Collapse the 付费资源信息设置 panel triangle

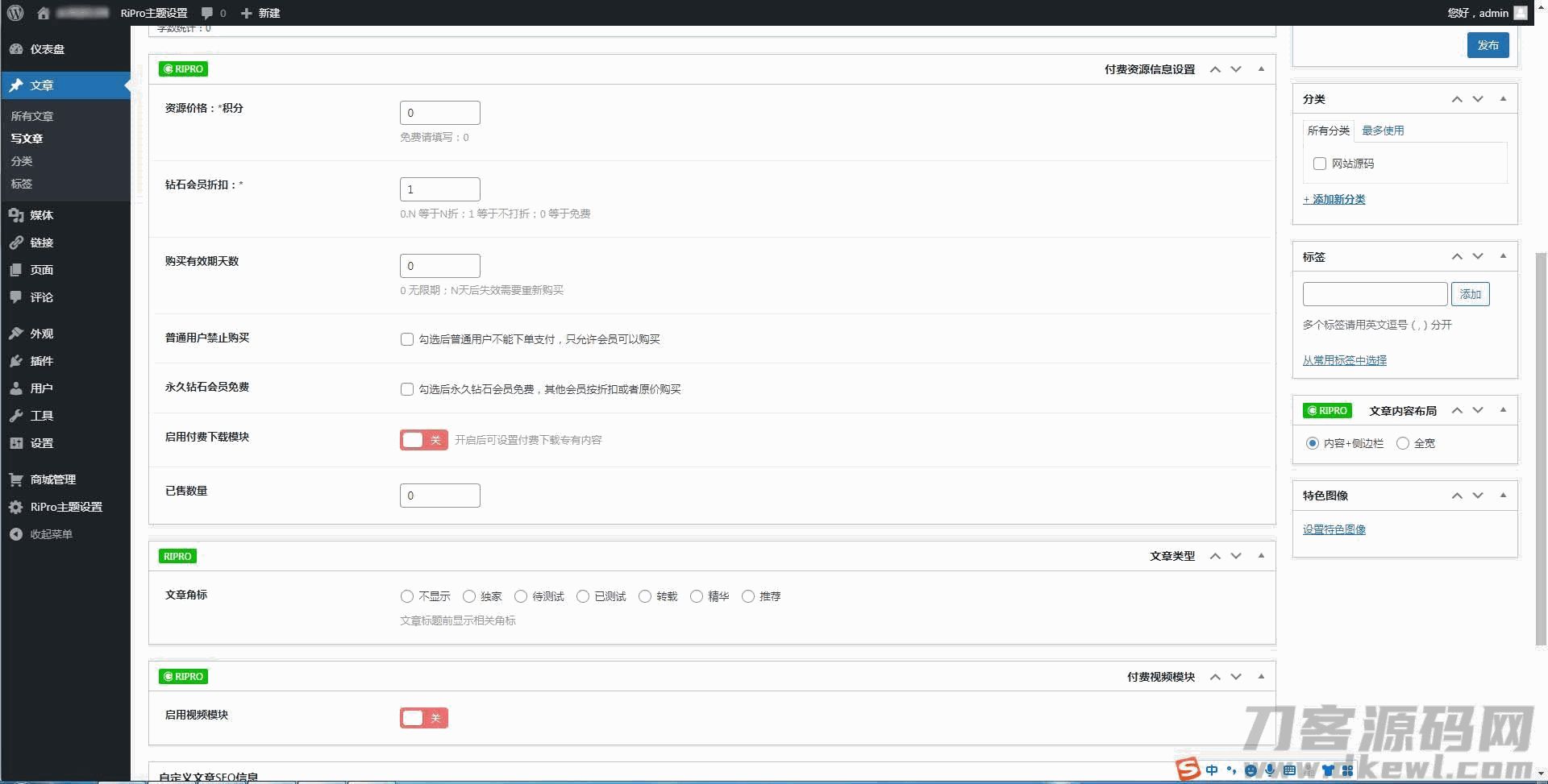click(x=1261, y=69)
